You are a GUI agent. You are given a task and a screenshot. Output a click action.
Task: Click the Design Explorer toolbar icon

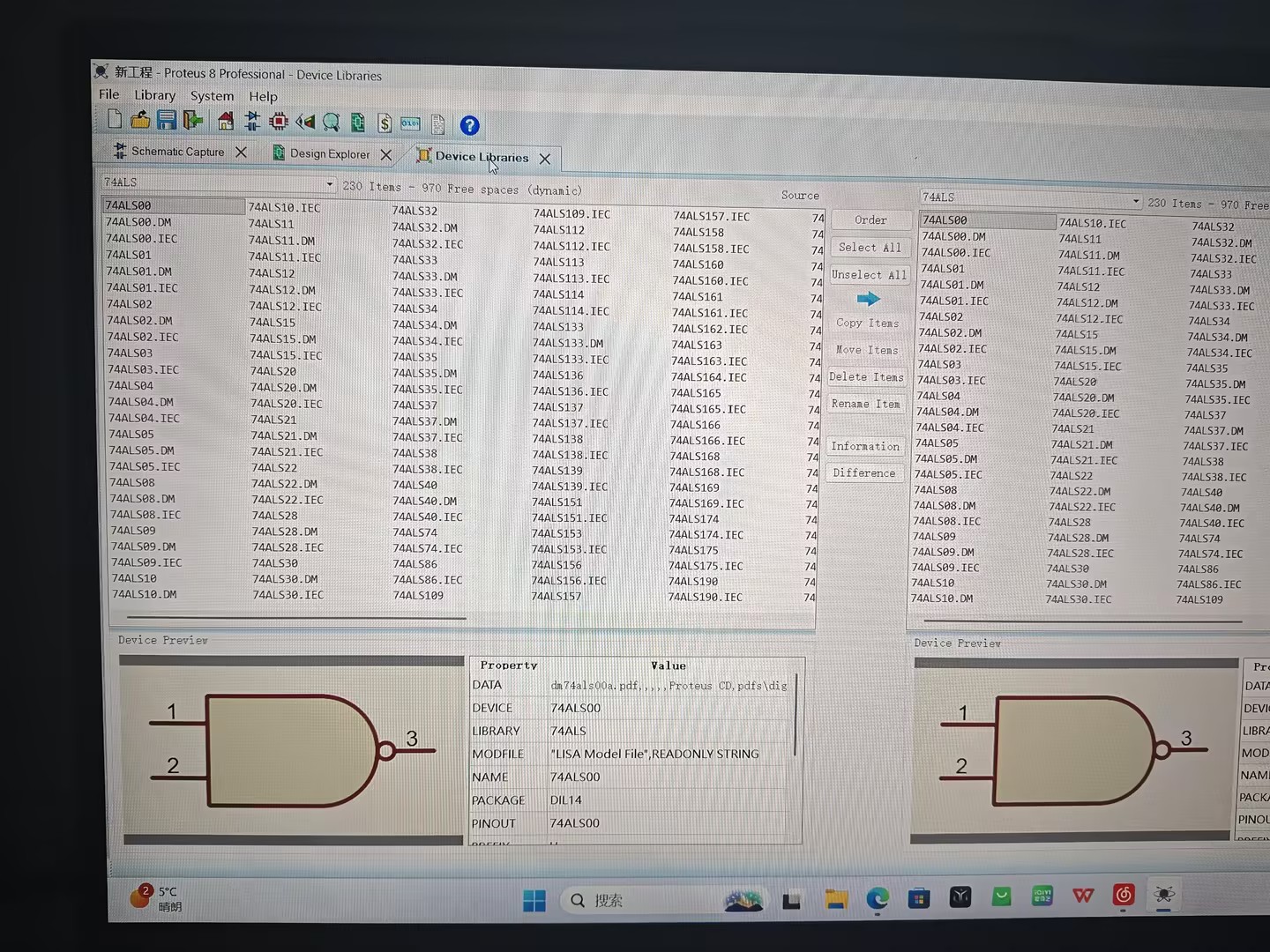(x=358, y=123)
